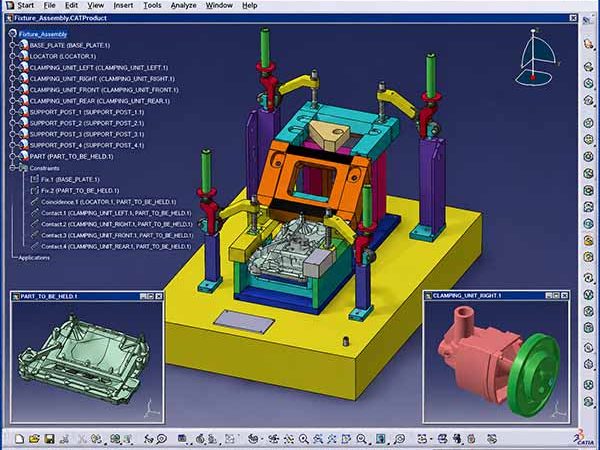Open the View menu
The width and height of the screenshot is (600, 450).
(96, 5)
